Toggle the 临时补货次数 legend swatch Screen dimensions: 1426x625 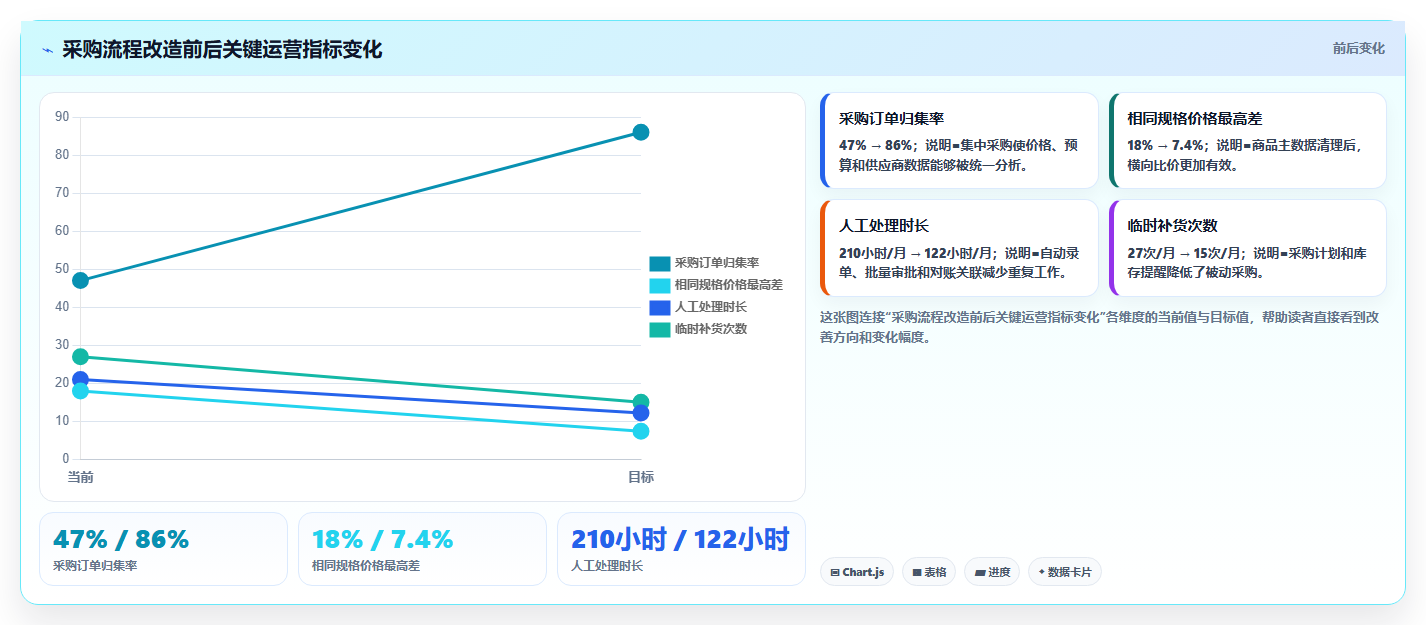point(660,329)
